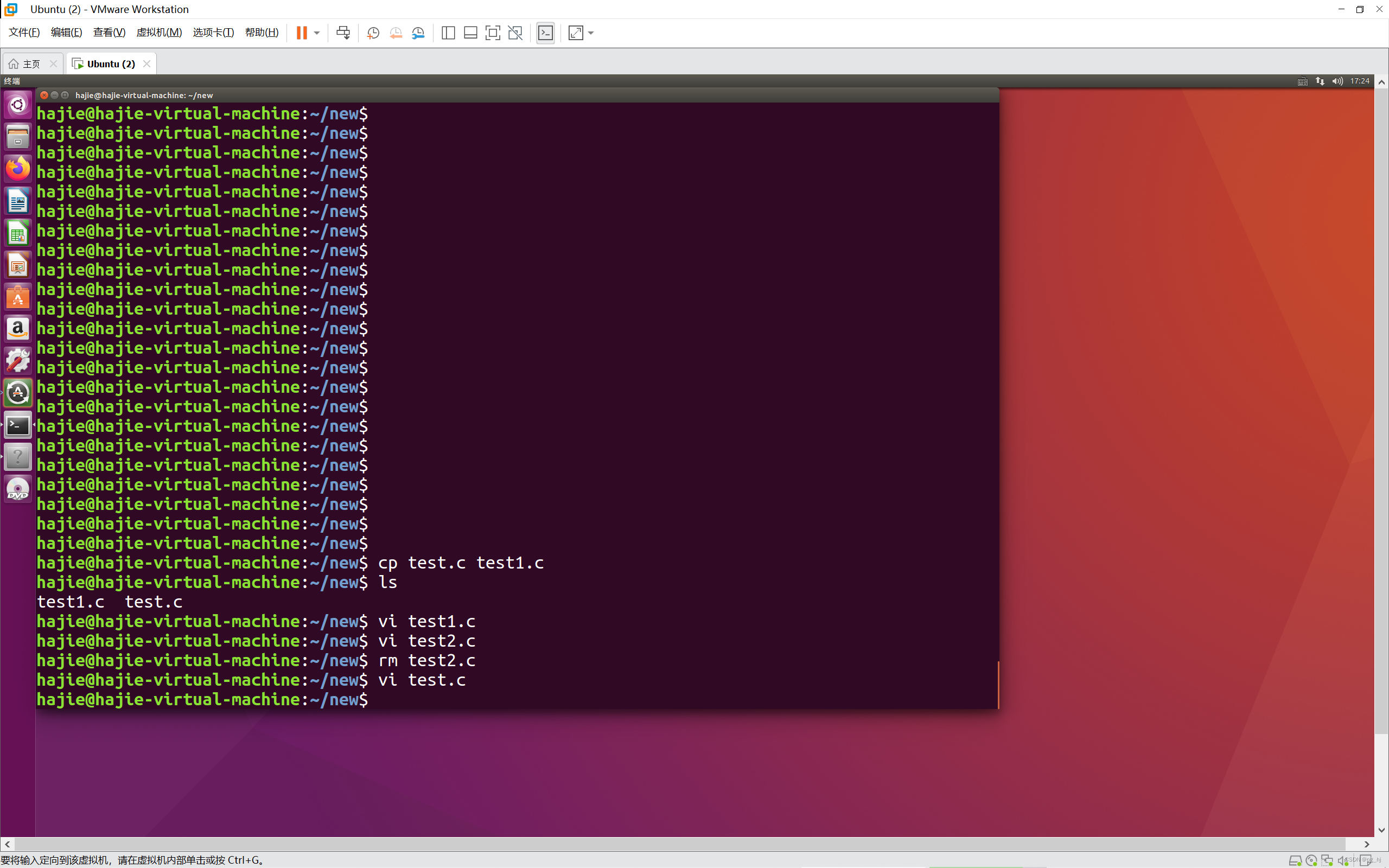Click the "cp test.c test1.c" command line
This screenshot has height=868, width=1389.
[x=461, y=563]
